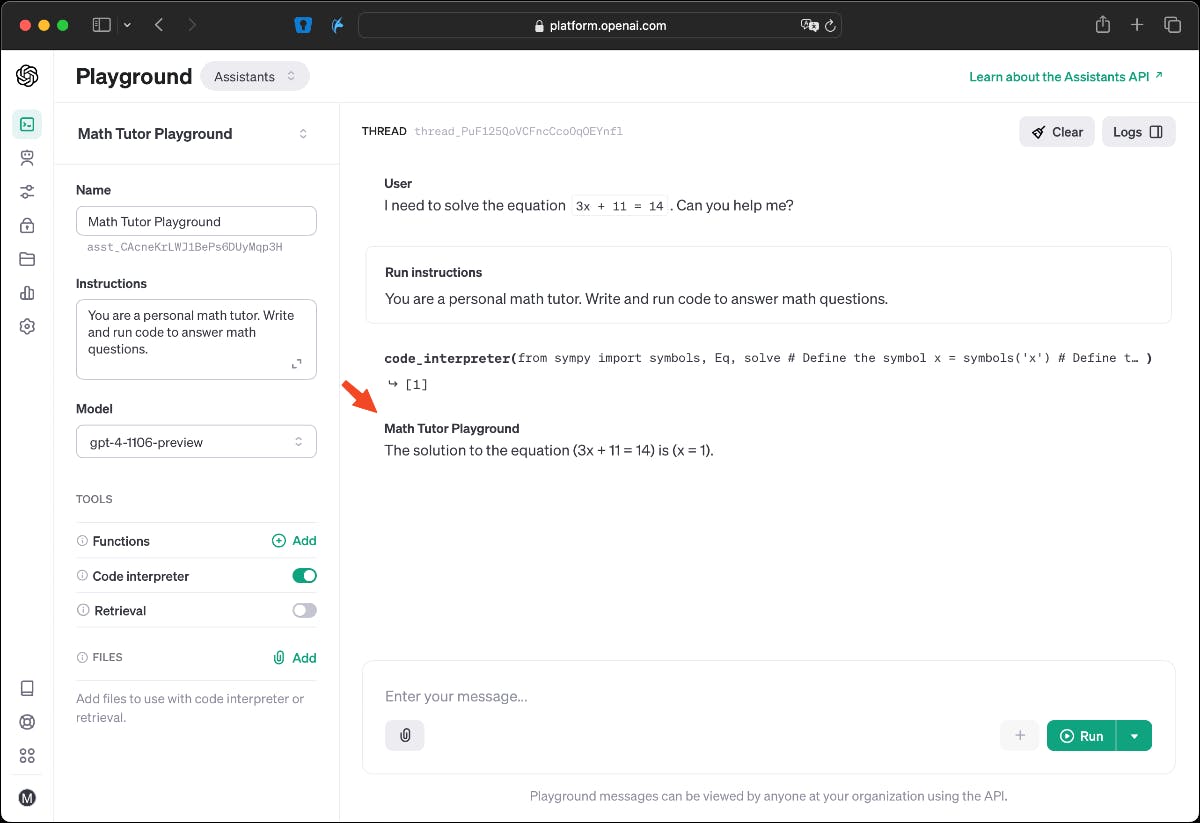Open the Settings gear sidebar icon
This screenshot has width=1200, height=823.
tap(27, 327)
